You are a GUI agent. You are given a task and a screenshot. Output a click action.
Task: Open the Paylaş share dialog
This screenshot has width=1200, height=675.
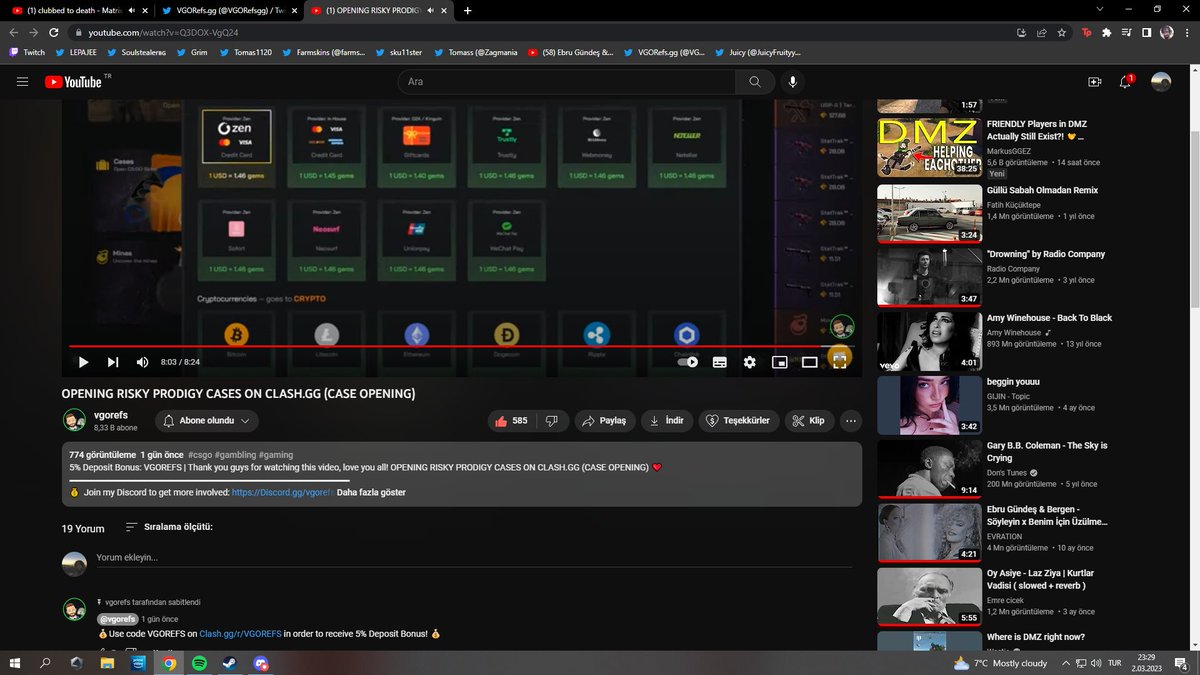(604, 421)
